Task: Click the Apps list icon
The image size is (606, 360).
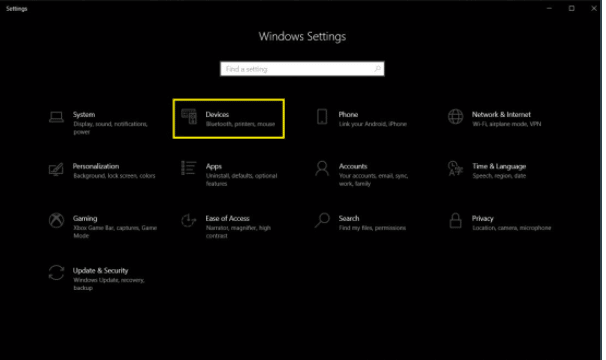Action: tap(189, 168)
